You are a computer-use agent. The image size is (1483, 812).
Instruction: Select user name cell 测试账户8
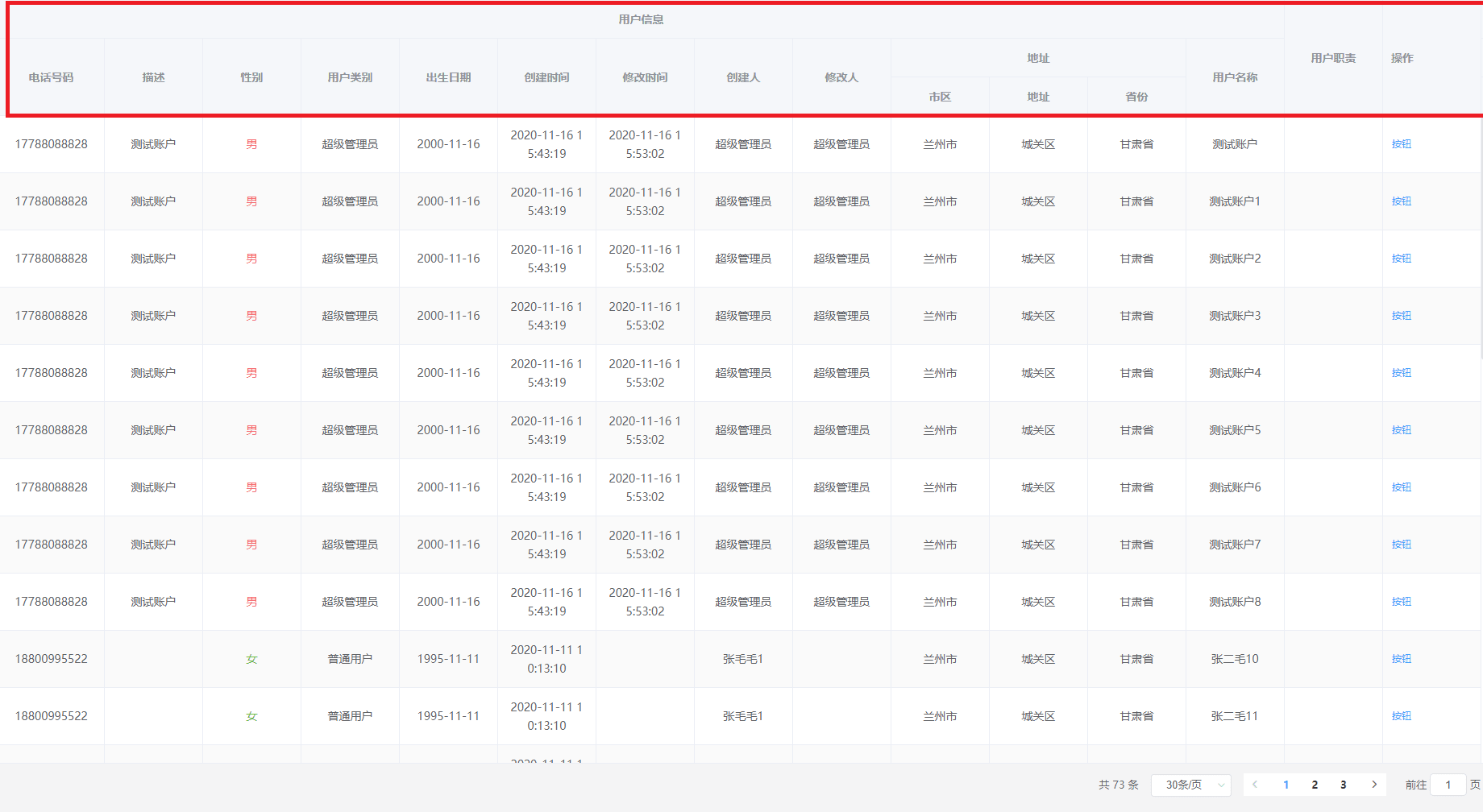(1235, 602)
